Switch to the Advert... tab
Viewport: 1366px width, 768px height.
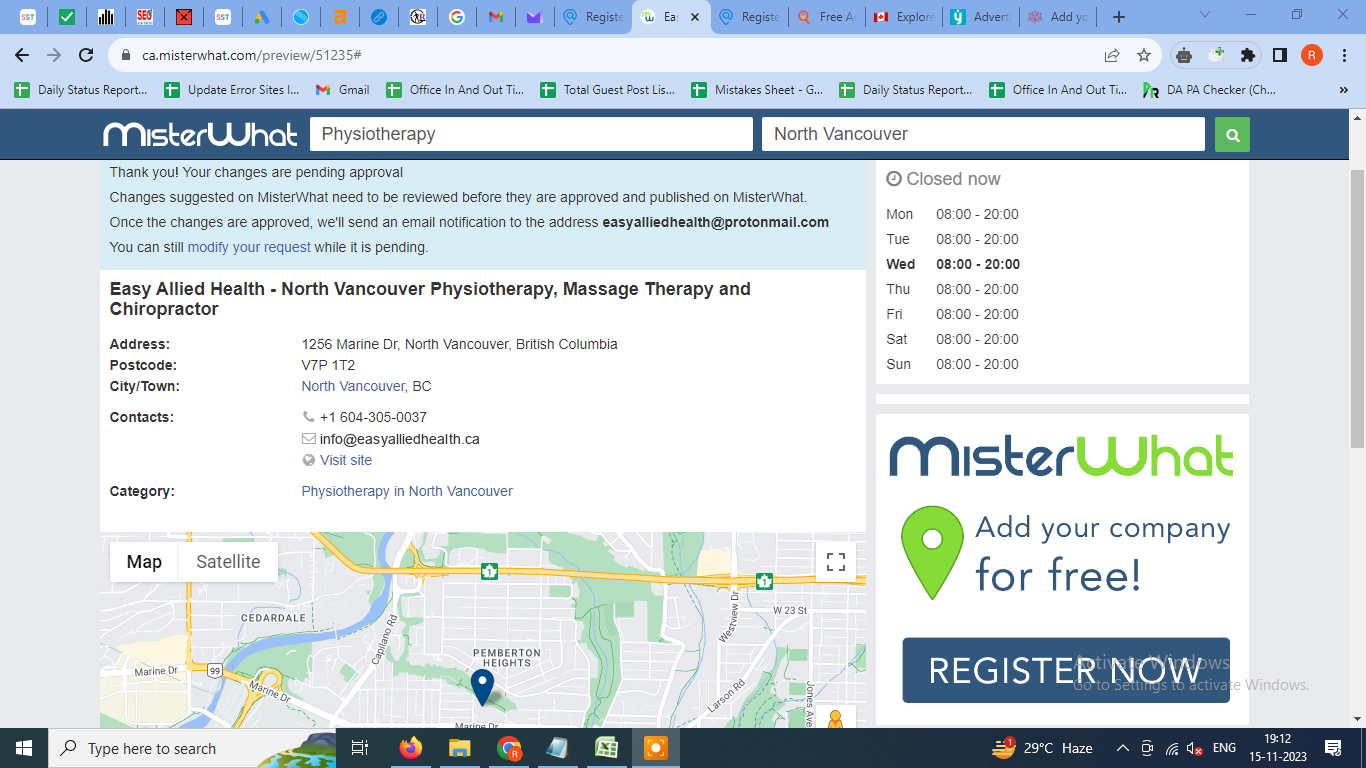[980, 17]
